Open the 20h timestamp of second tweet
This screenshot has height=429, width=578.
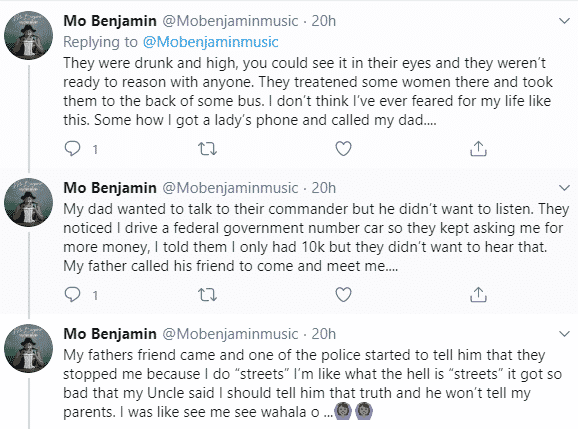324,188
